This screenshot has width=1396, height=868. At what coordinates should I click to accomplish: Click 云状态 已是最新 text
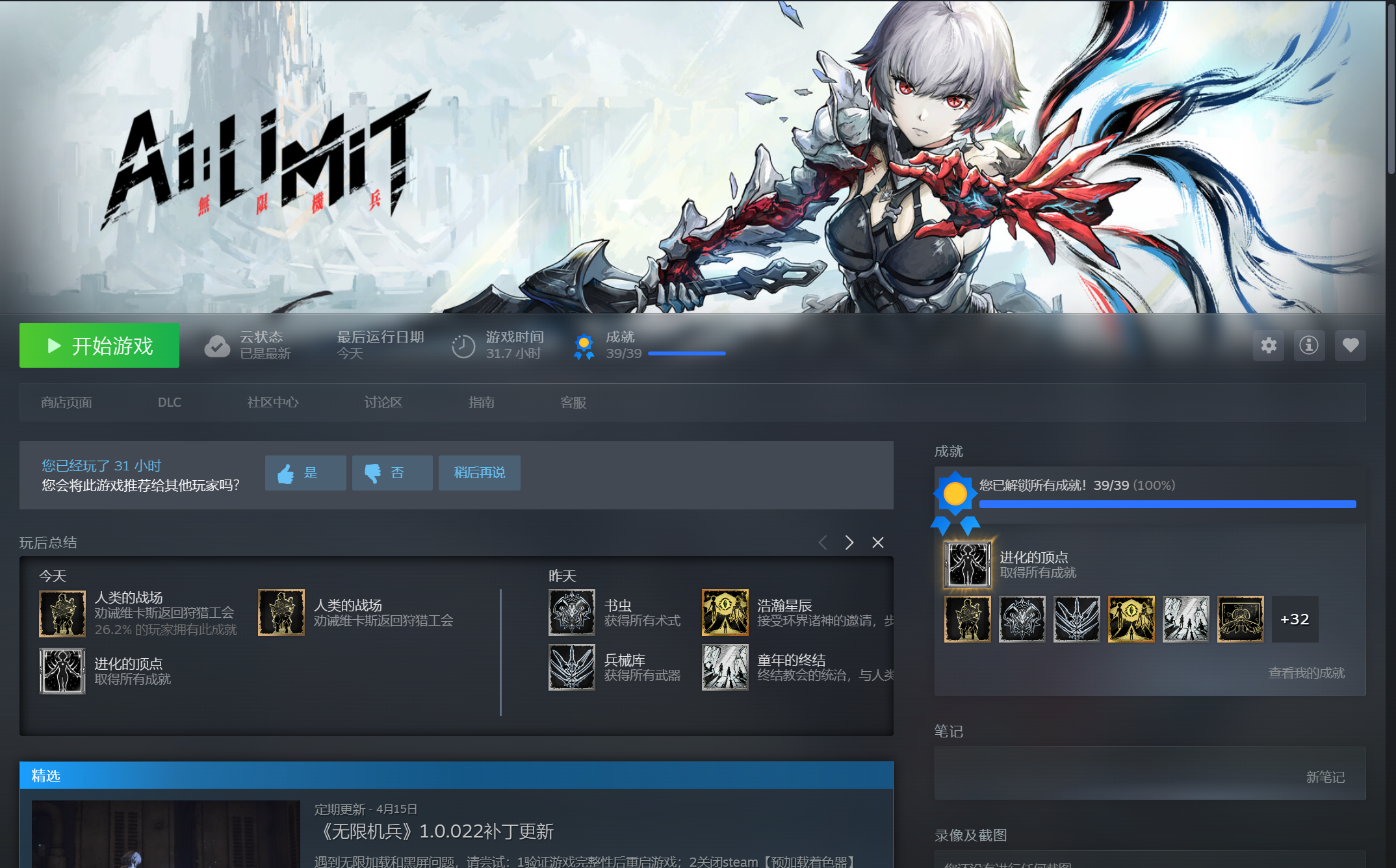[x=265, y=345]
